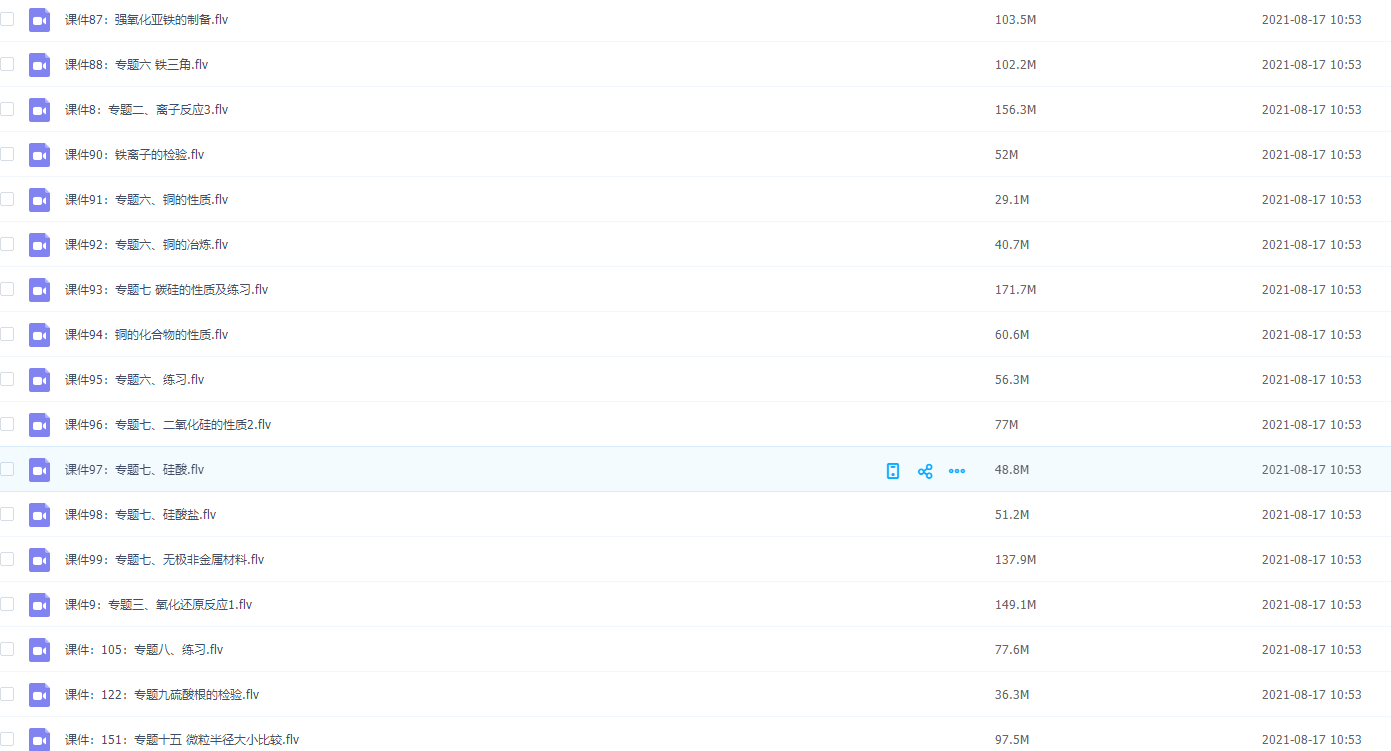
Task: Open file 课件98：专题七、硅酸盐.flv
Action: coord(140,515)
